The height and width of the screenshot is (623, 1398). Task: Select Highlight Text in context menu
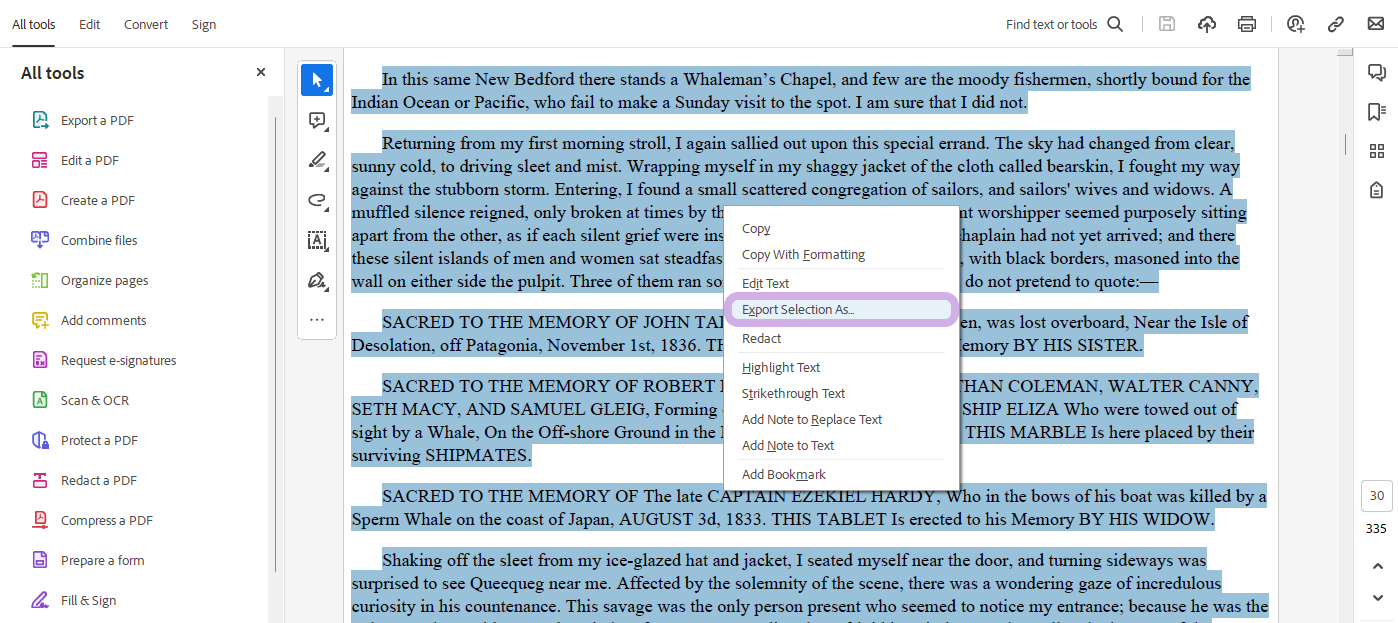coord(781,368)
